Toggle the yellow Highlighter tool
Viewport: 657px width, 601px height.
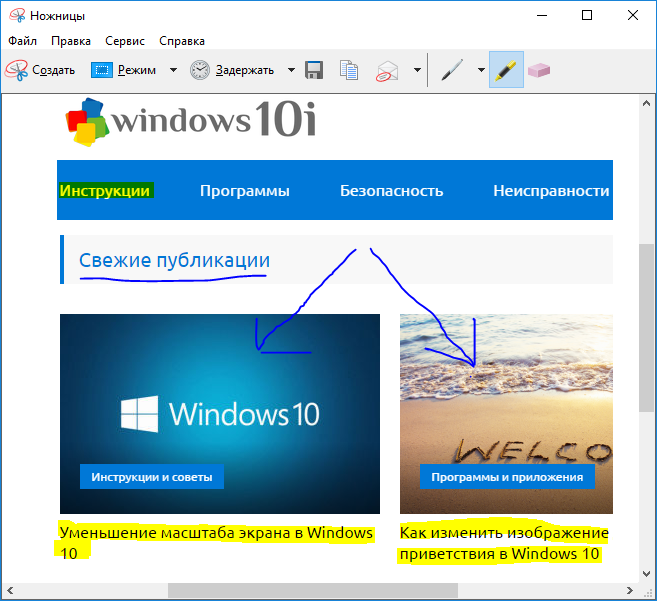coord(506,70)
